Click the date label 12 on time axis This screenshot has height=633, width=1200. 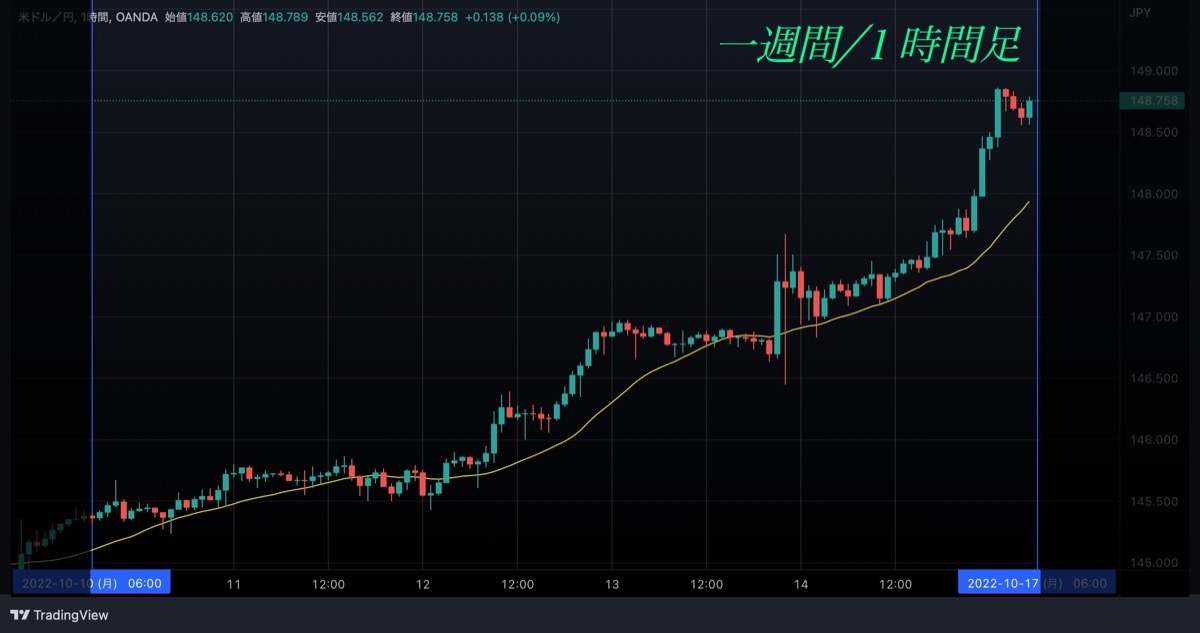click(423, 584)
